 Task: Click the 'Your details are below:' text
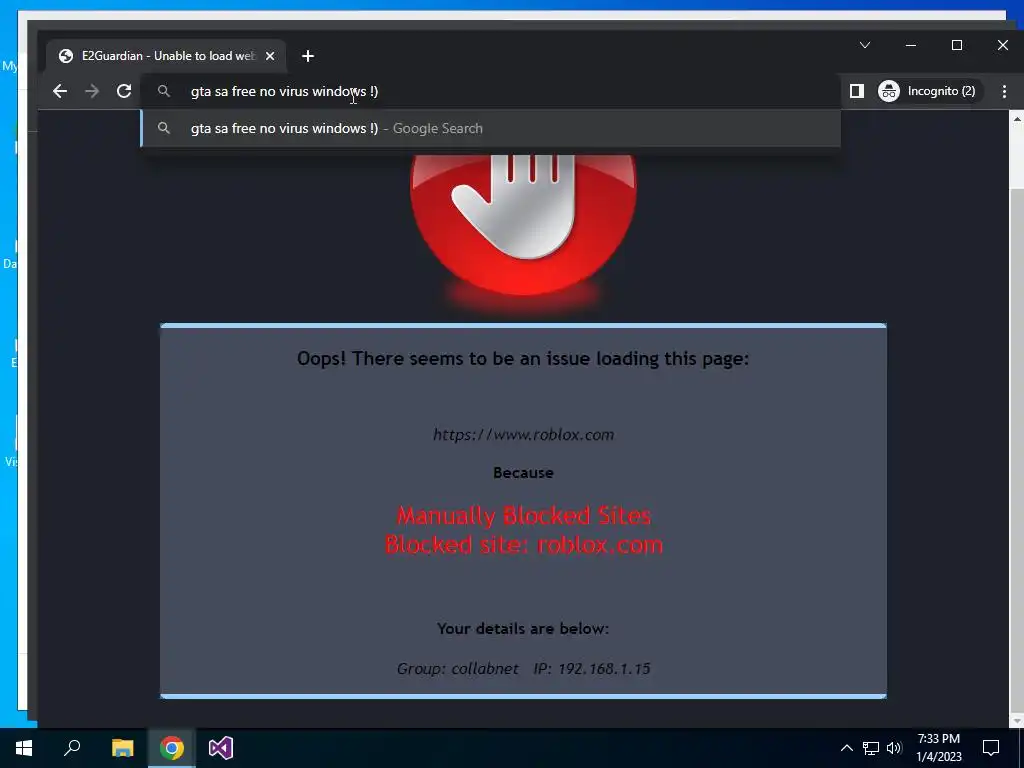coord(523,629)
